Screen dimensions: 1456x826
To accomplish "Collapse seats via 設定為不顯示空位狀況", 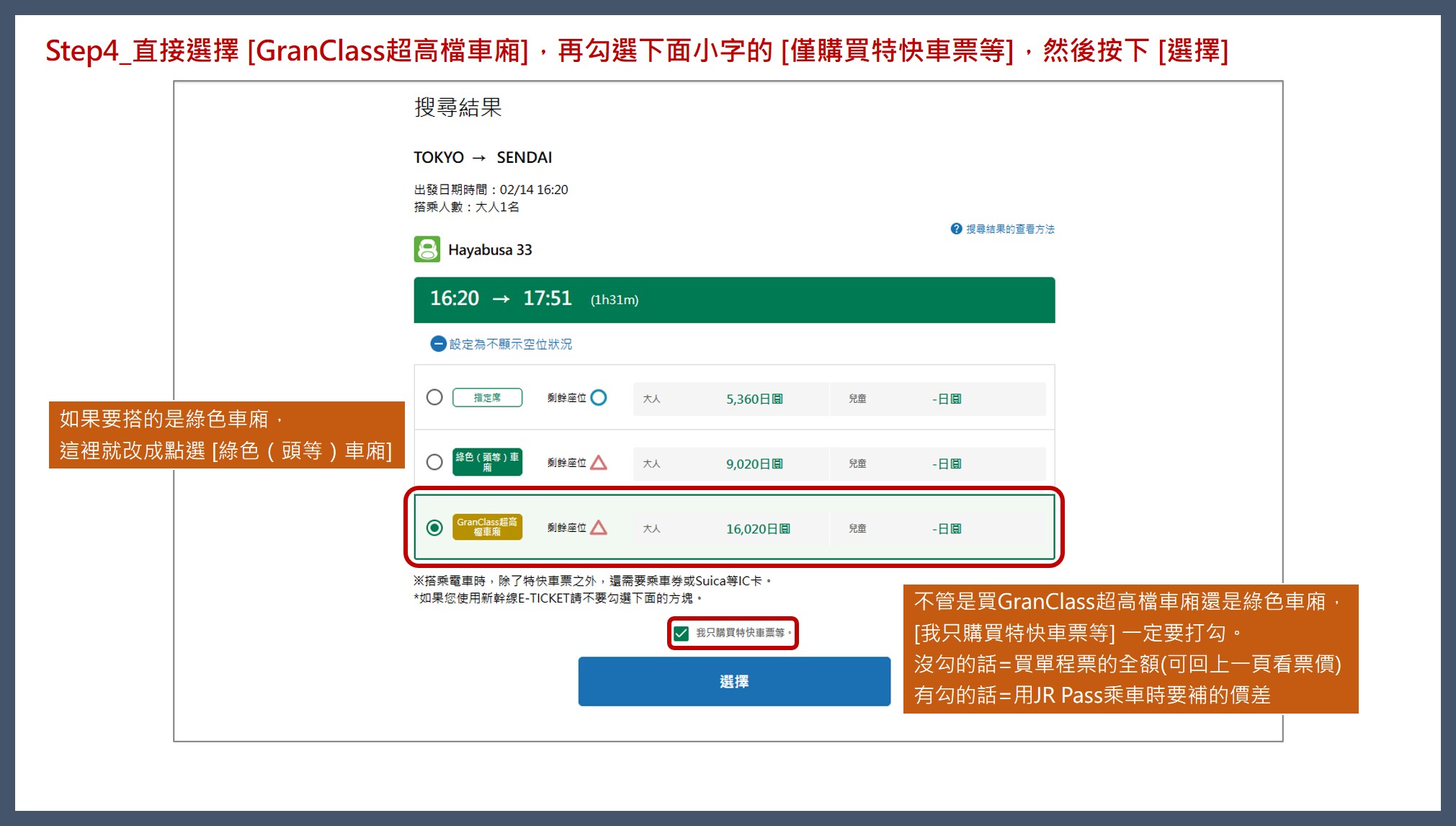I will [x=510, y=344].
